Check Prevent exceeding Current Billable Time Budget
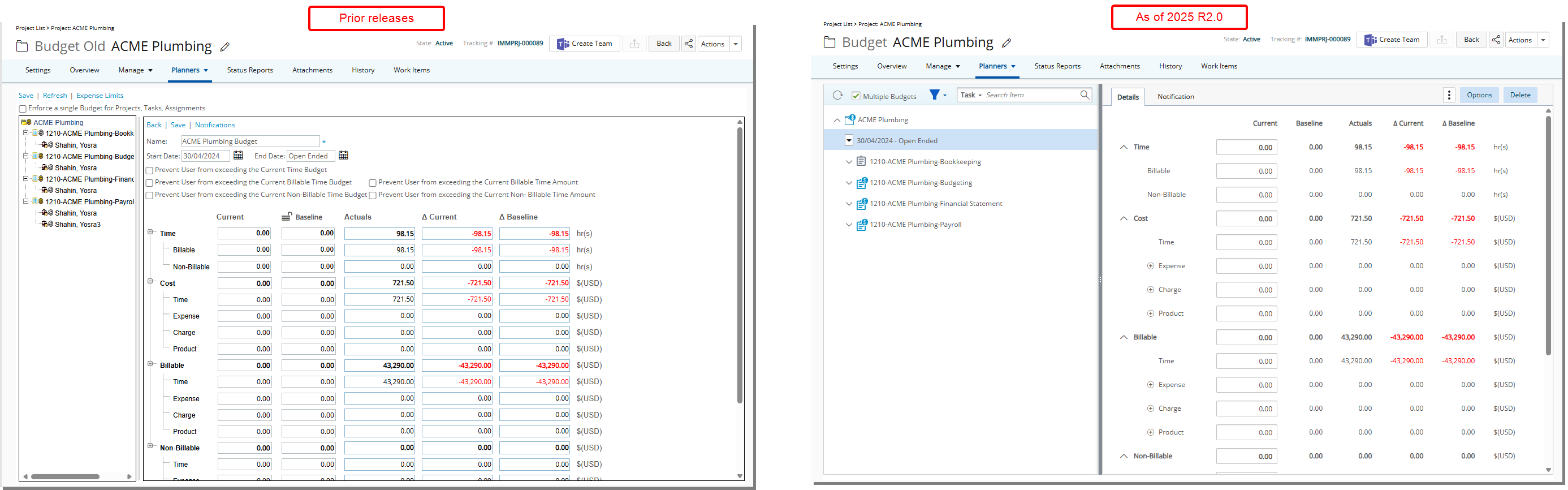This screenshot has height=490, width=1568. tap(149, 183)
